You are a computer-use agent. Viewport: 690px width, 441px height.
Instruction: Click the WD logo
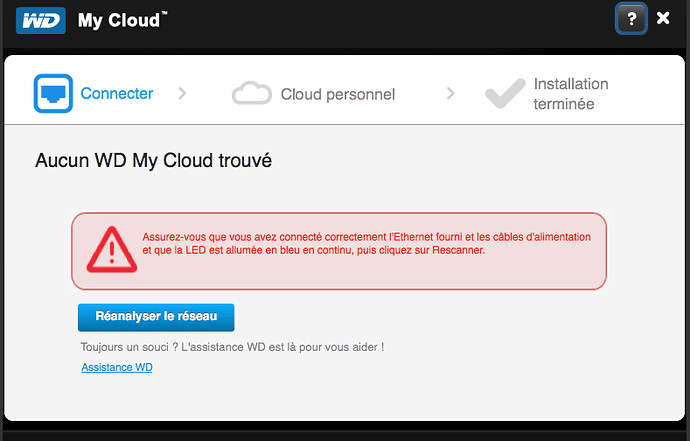click(x=41, y=20)
